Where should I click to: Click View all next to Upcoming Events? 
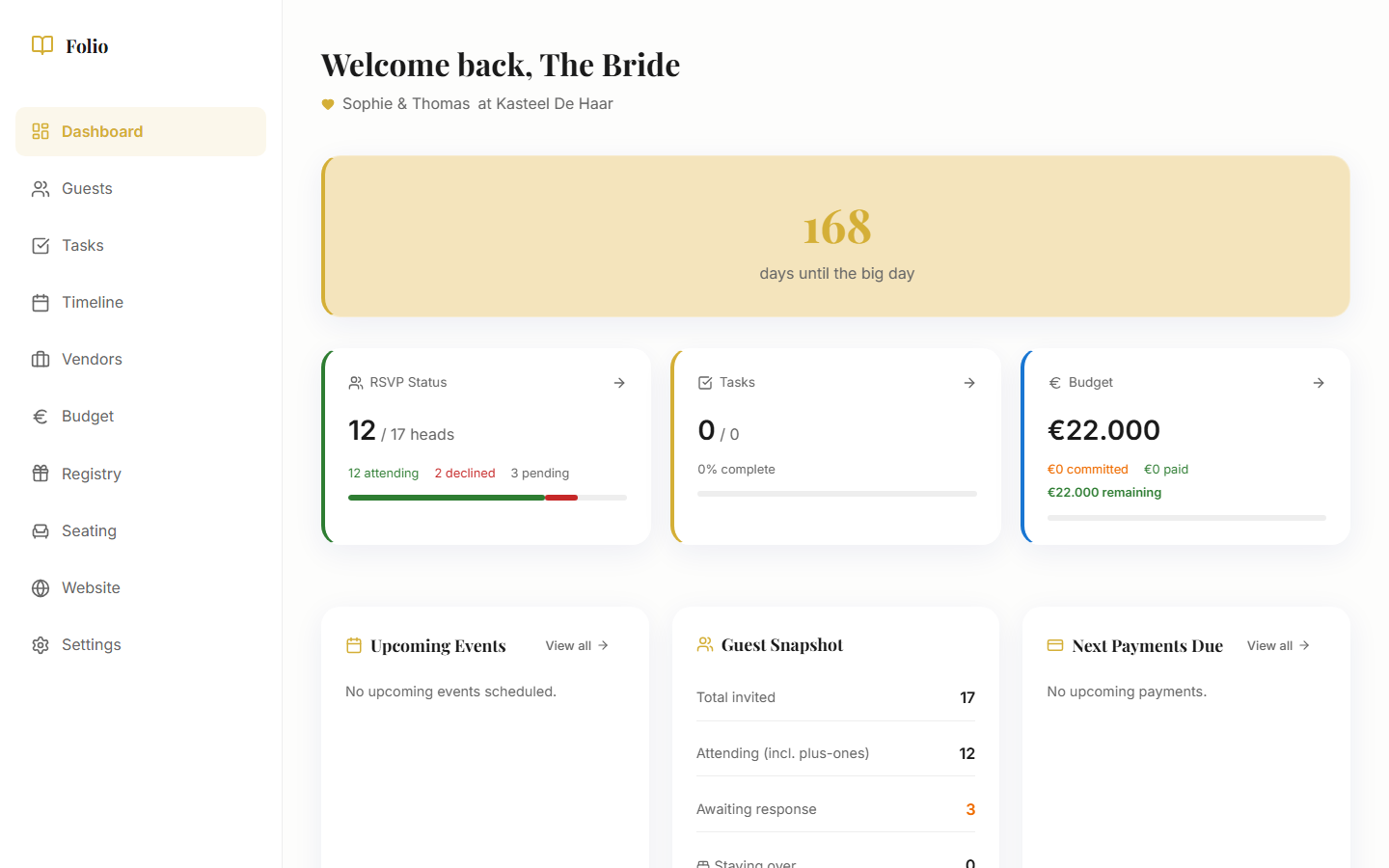[576, 645]
